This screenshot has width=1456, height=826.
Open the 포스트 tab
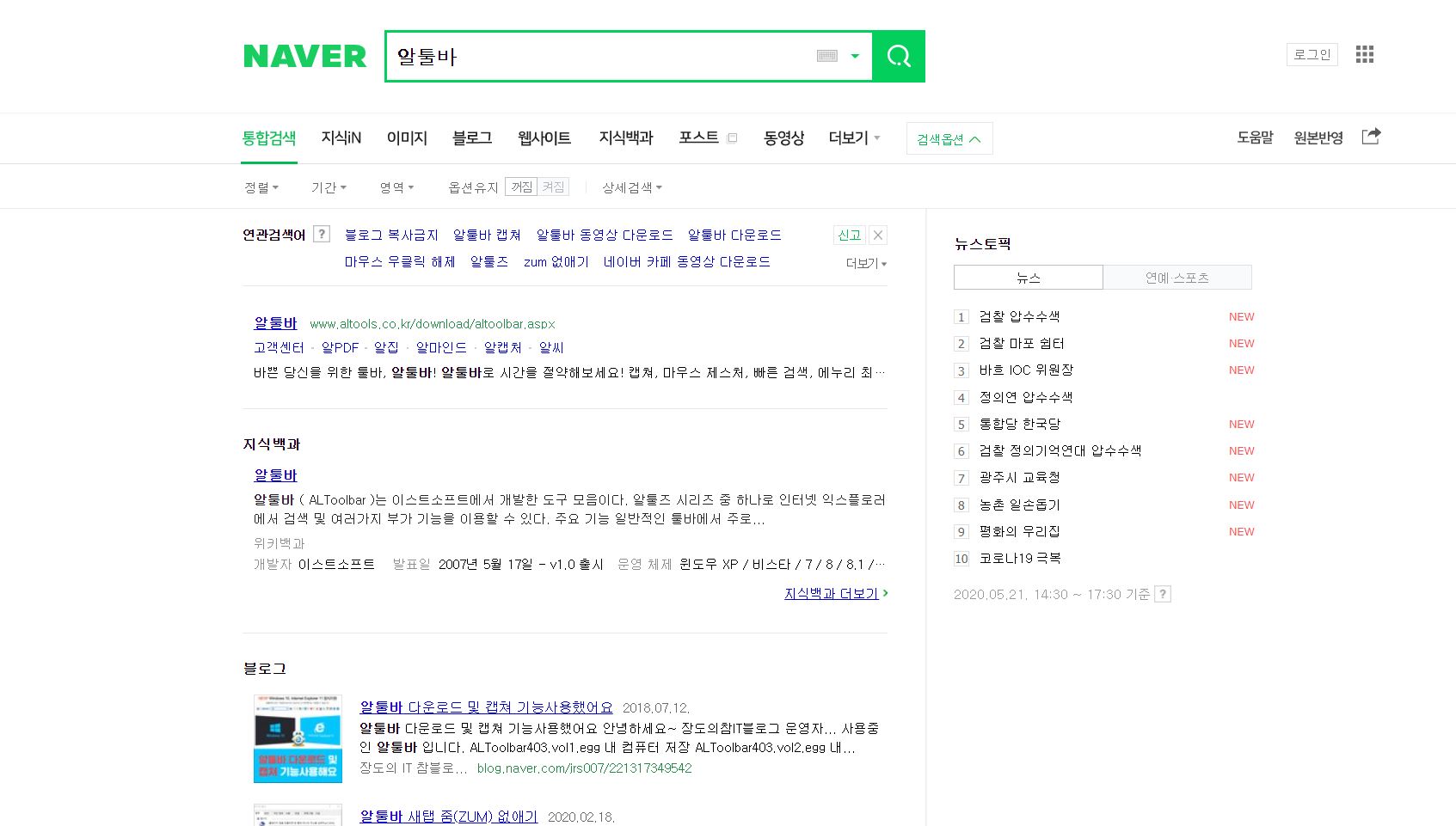pyautogui.click(x=698, y=138)
